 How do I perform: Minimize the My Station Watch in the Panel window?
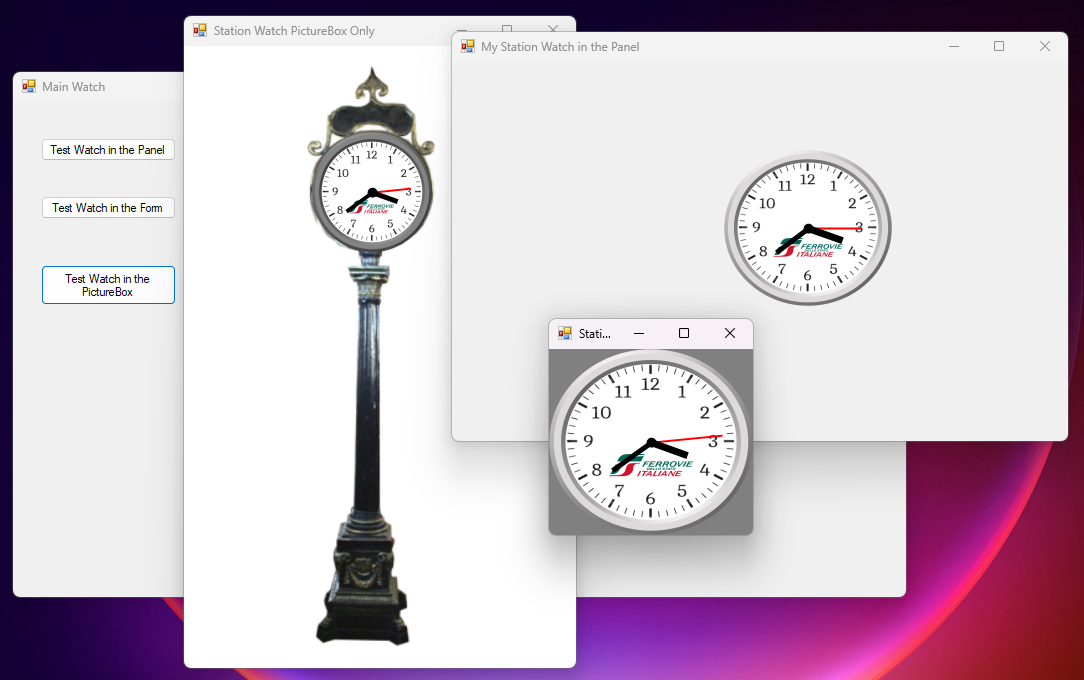[x=954, y=46]
